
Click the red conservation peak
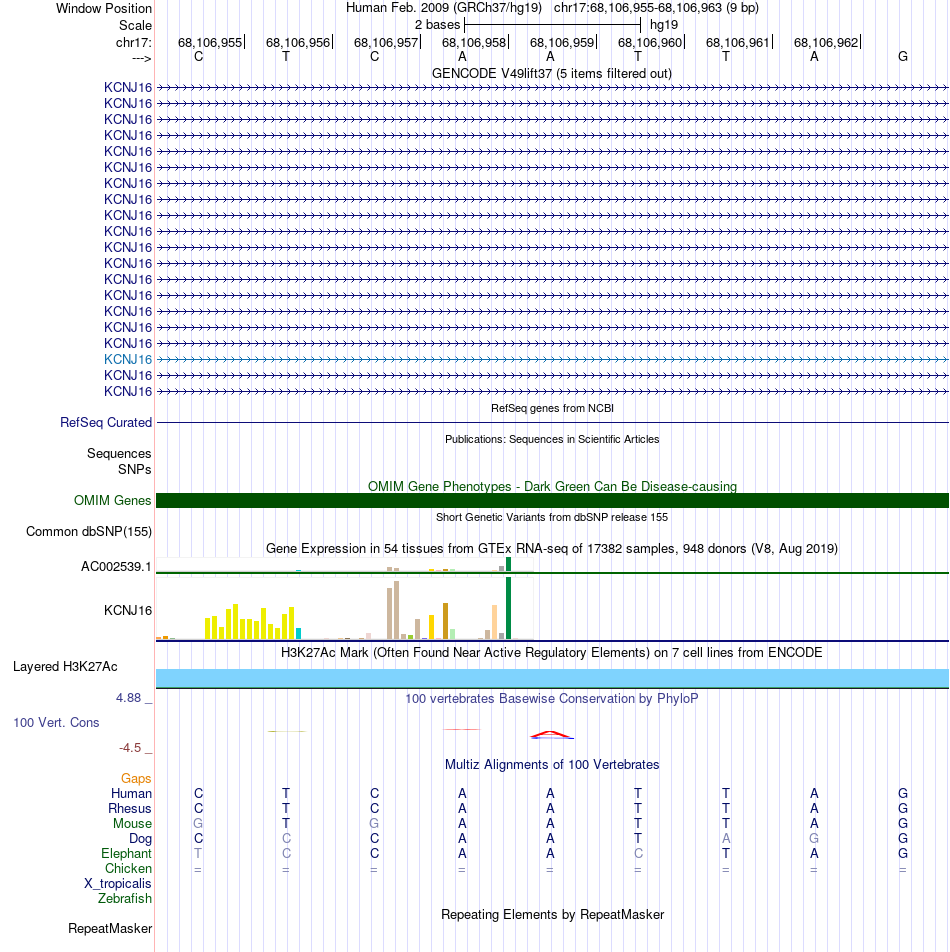[x=551, y=735]
